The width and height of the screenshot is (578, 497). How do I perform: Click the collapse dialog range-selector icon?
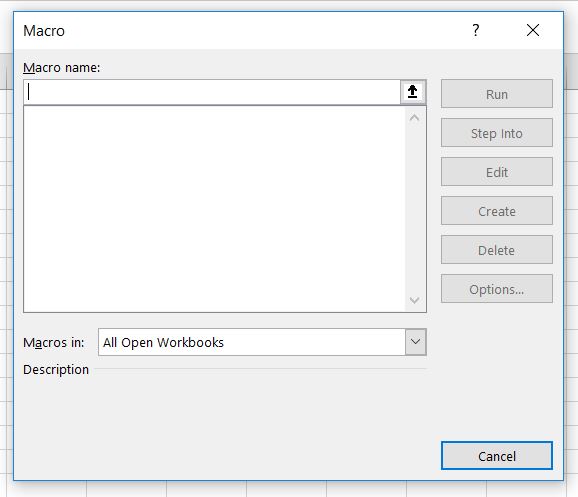(412, 91)
